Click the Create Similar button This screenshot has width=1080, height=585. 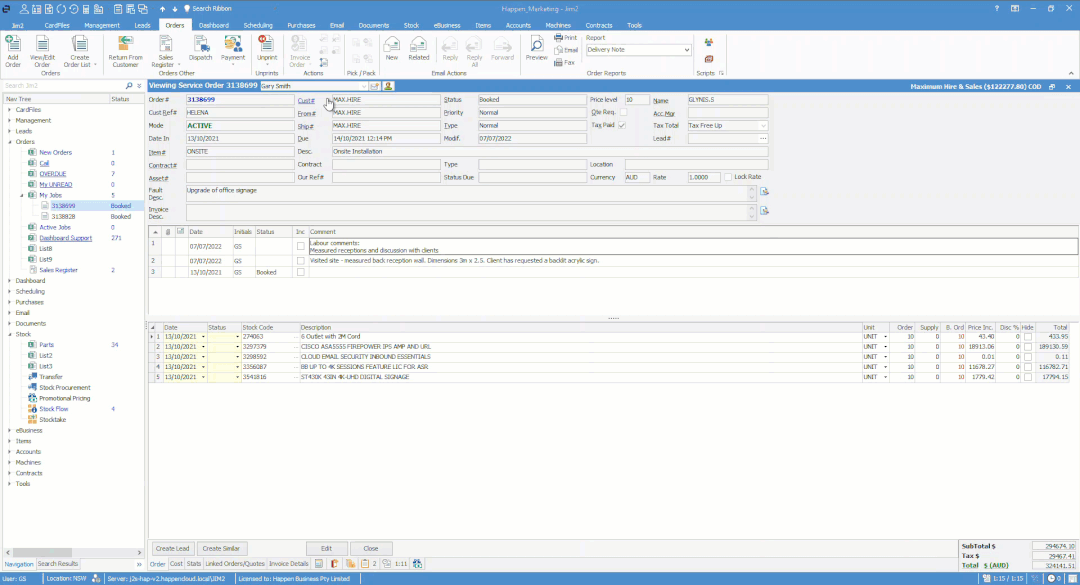(220, 548)
